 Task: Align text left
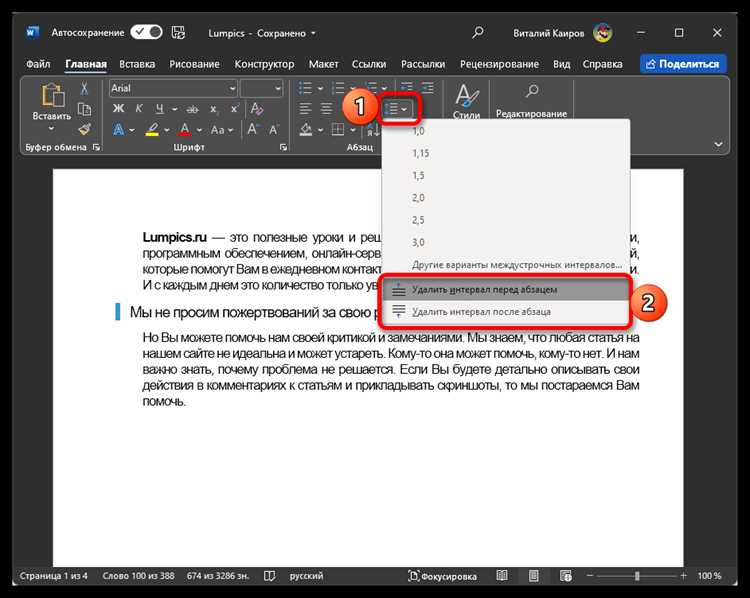(x=305, y=109)
